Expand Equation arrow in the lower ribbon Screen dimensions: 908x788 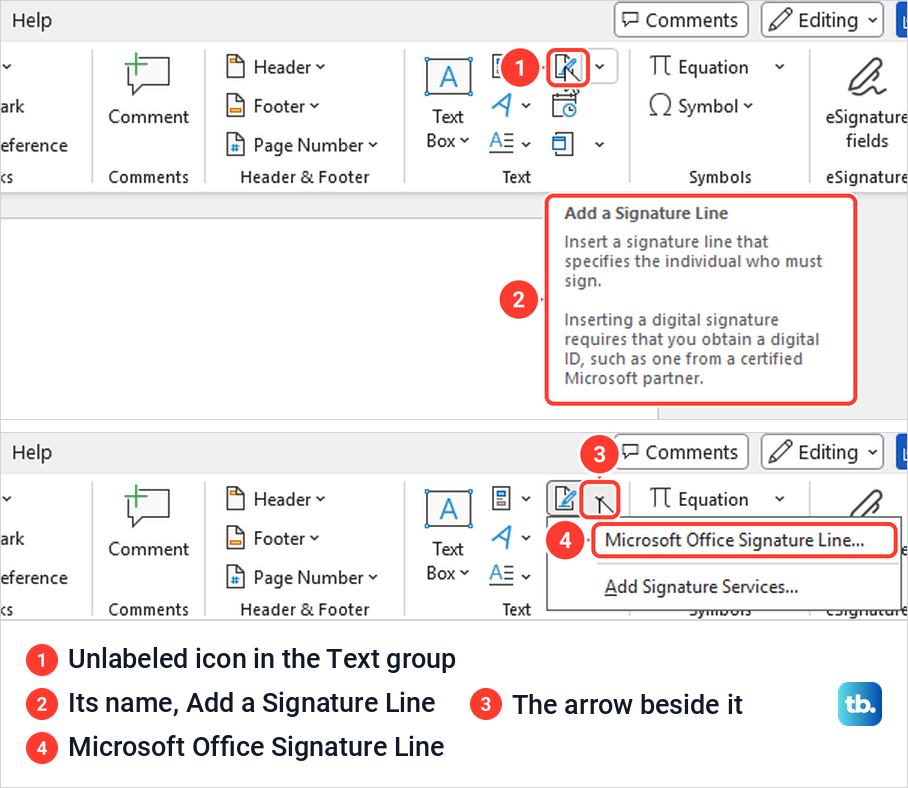pyautogui.click(x=780, y=499)
